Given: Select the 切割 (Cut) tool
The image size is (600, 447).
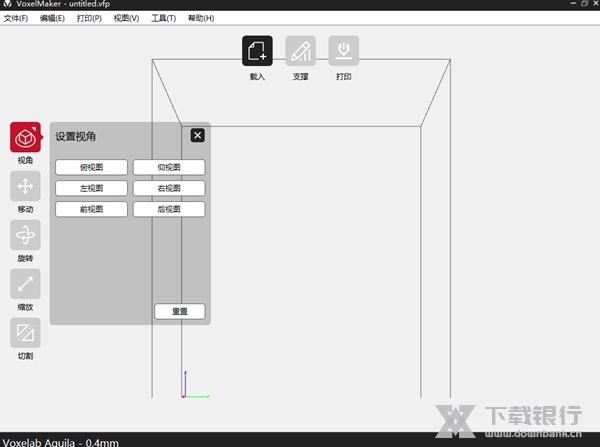Looking at the screenshot, I should tap(26, 332).
